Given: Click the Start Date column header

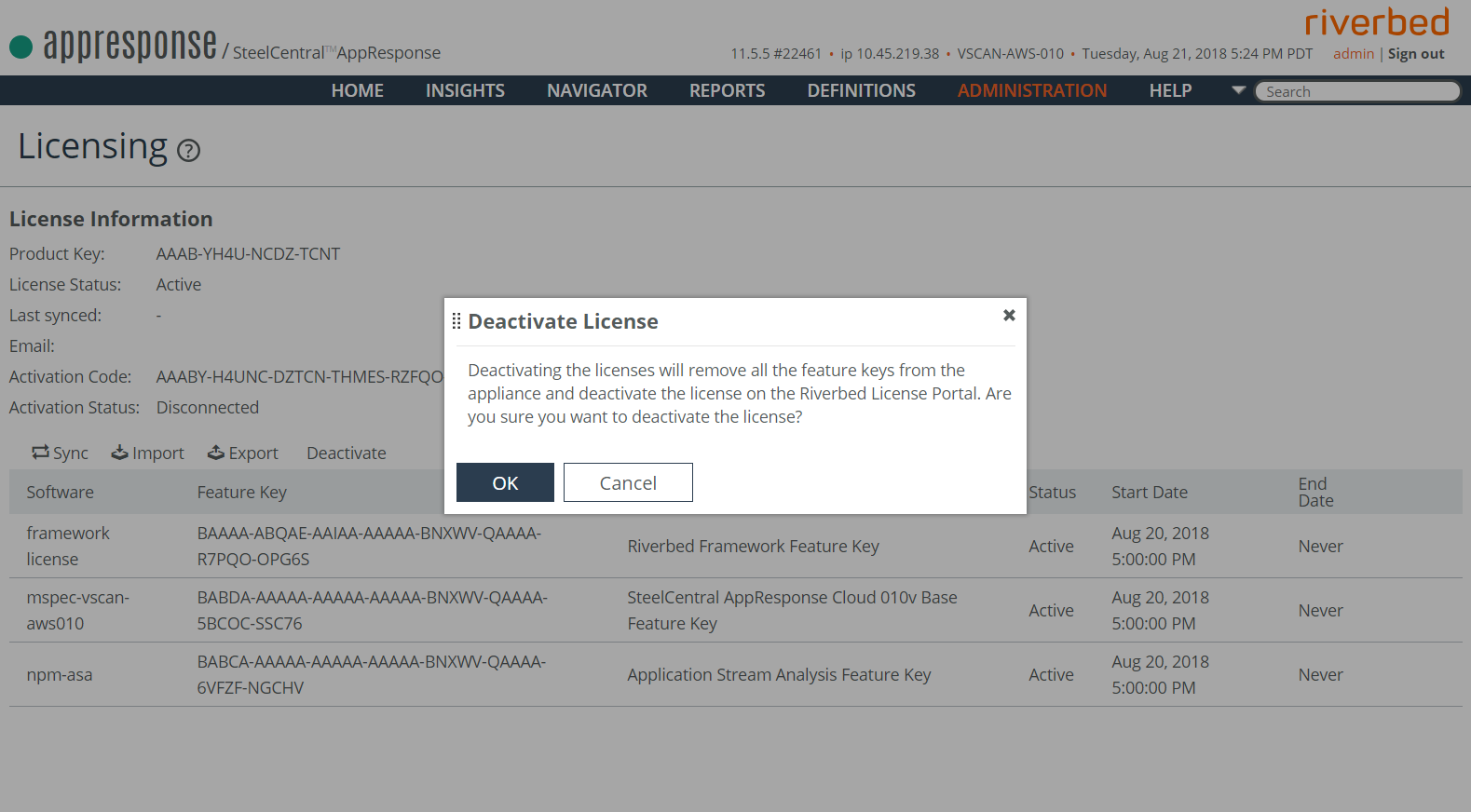Looking at the screenshot, I should 1150,492.
